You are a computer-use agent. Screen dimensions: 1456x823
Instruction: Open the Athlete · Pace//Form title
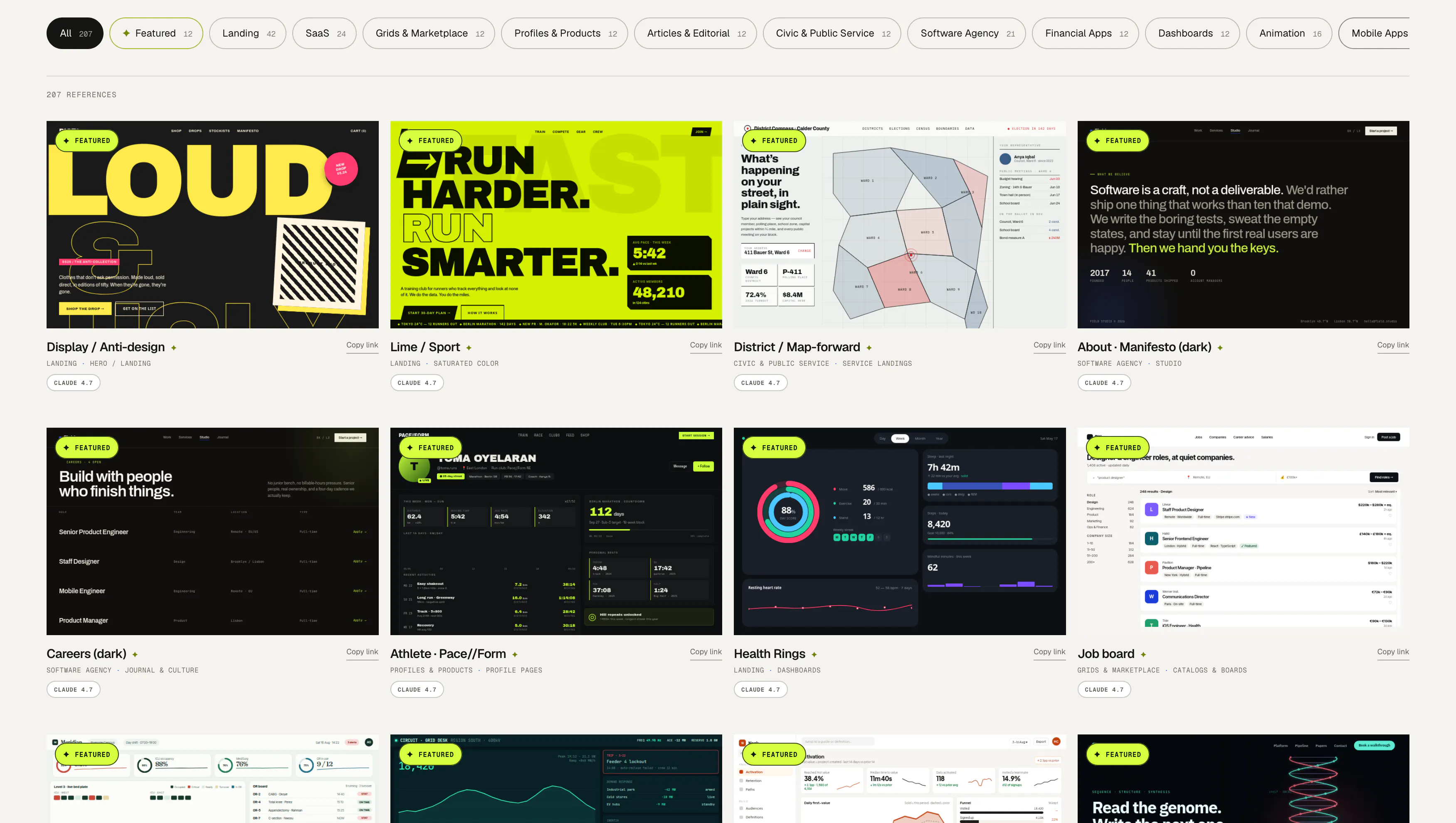(448, 654)
